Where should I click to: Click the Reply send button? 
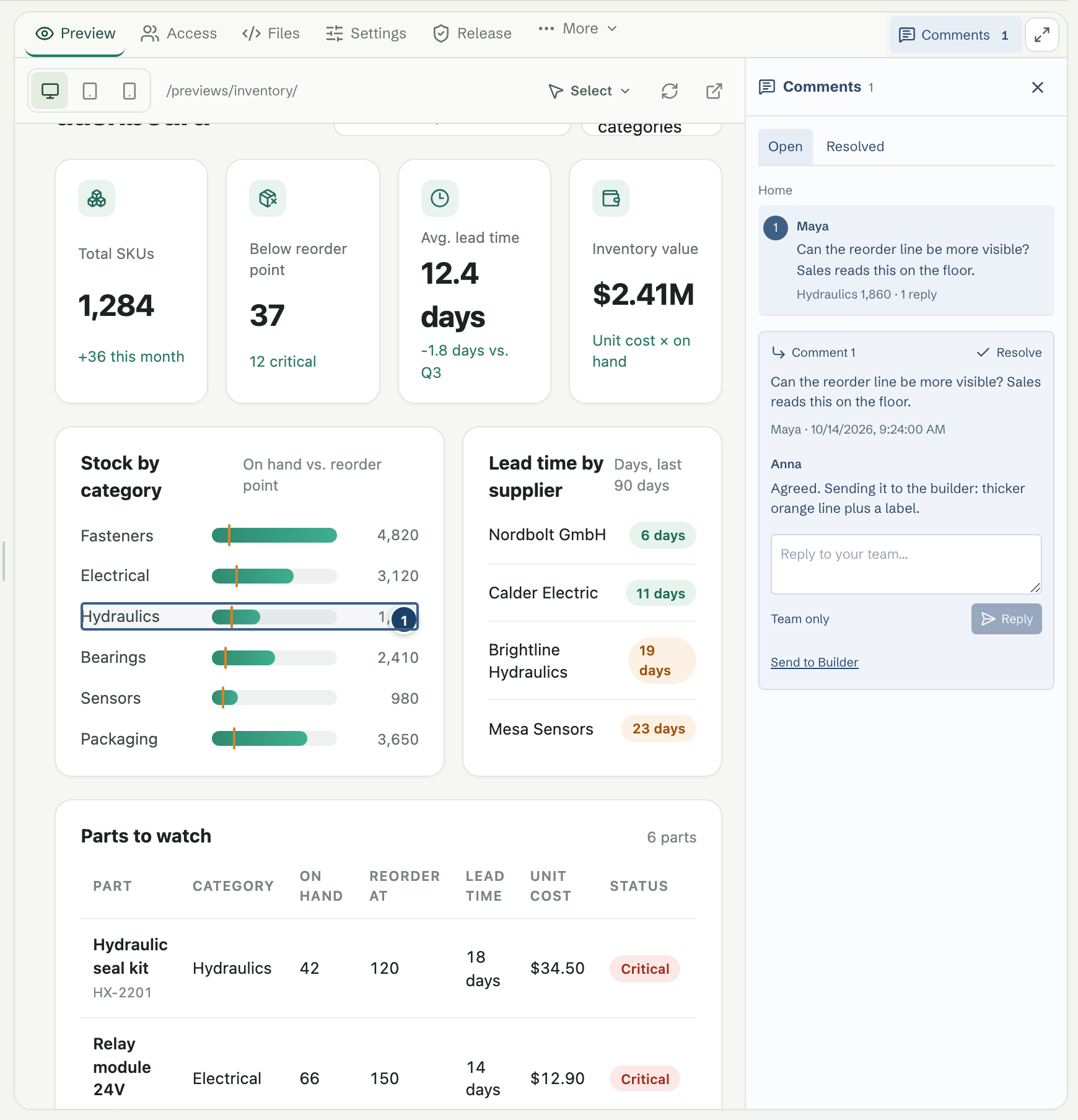pos(1007,619)
